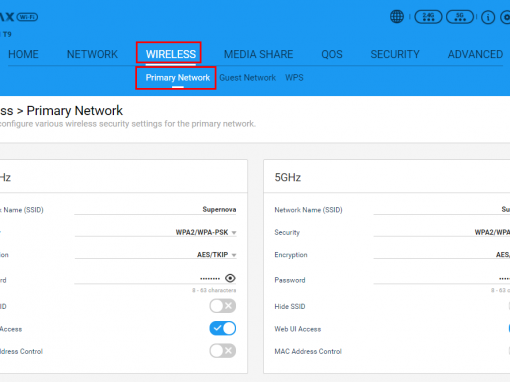The height and width of the screenshot is (382, 510).
Task: Select the Primary Network sub-tab
Action: (x=178, y=78)
